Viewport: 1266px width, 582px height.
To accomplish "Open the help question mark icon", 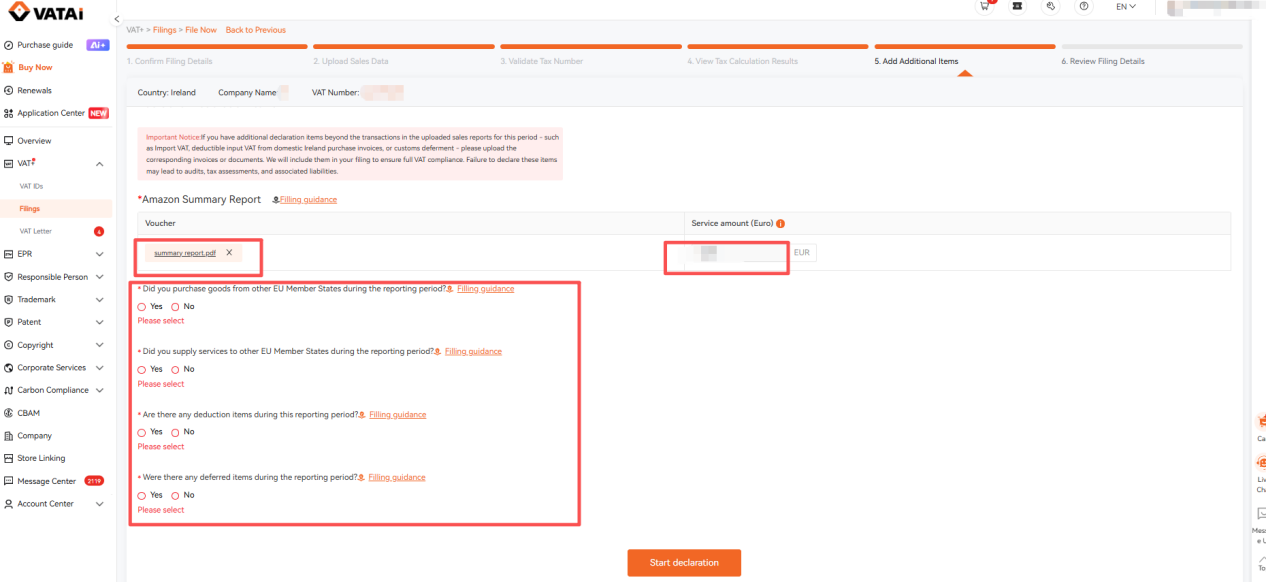I will (x=1084, y=6).
